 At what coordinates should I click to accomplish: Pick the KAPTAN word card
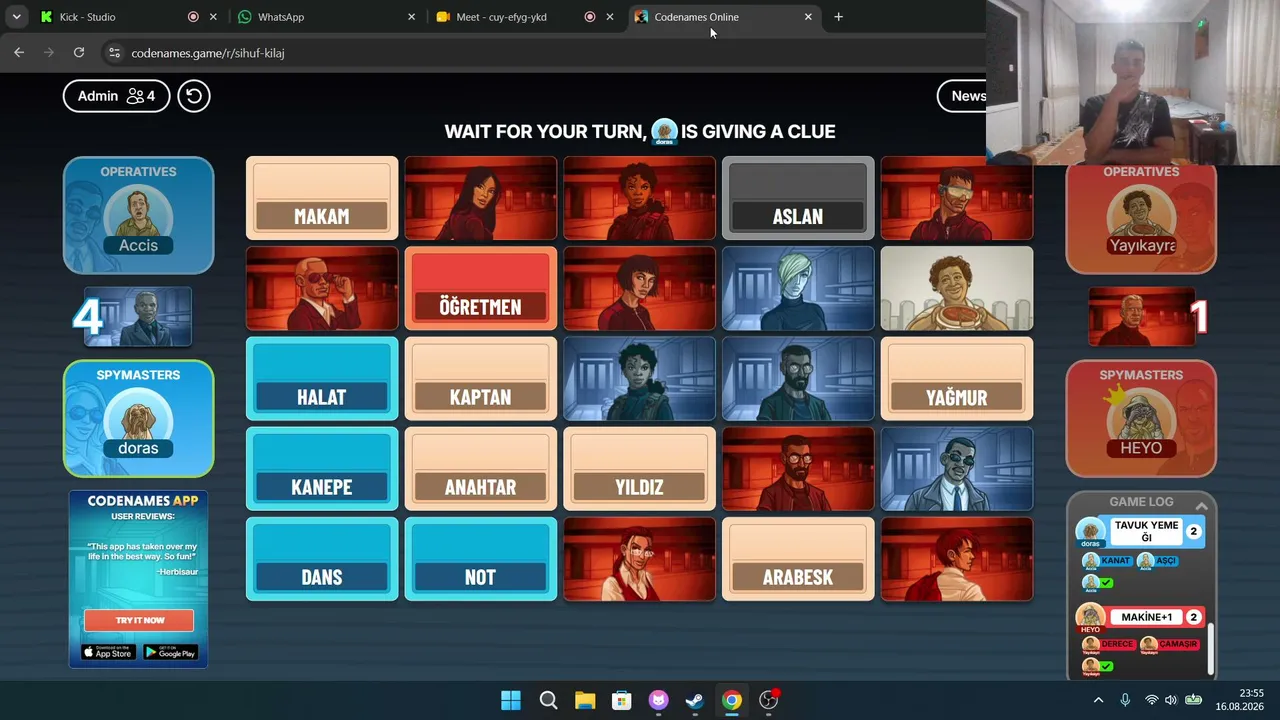480,379
